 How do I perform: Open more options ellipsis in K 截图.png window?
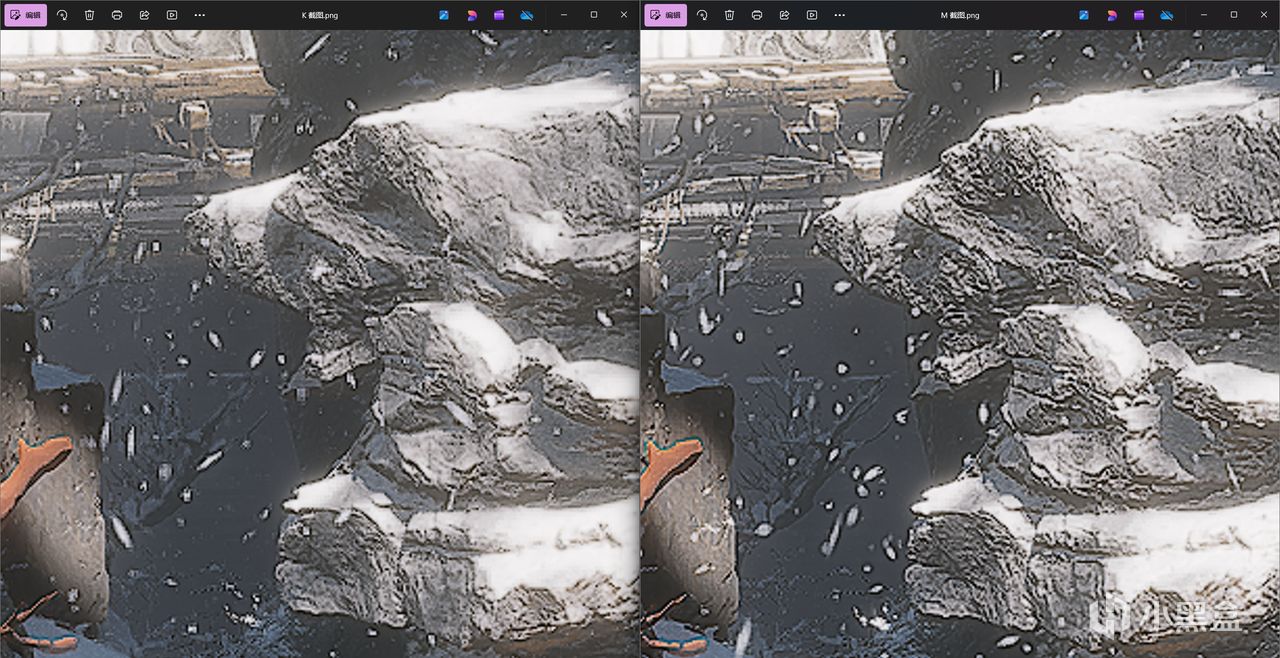(199, 15)
